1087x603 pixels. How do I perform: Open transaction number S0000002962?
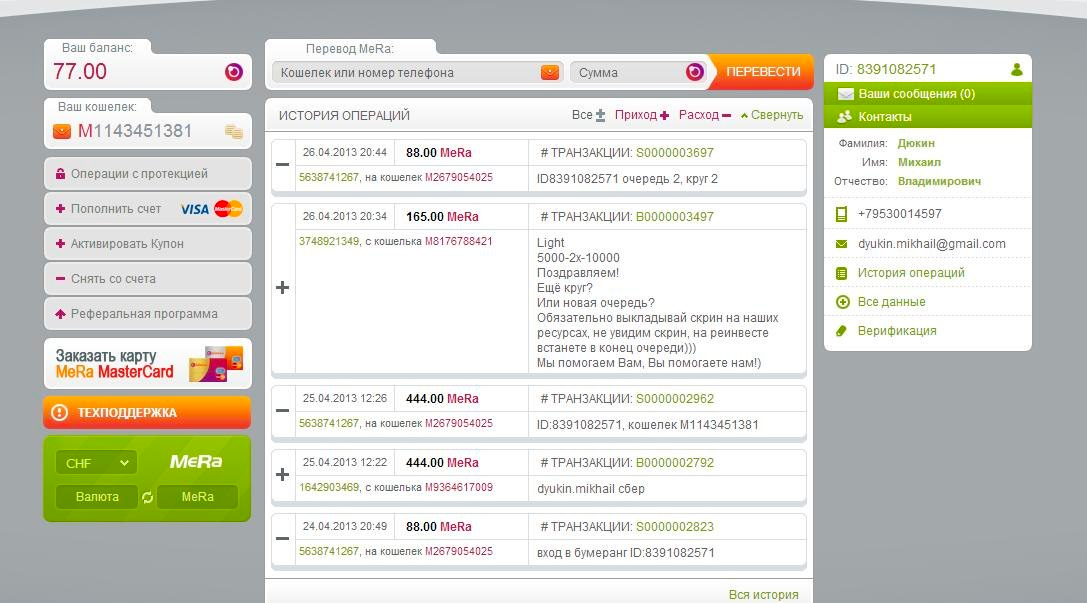675,399
